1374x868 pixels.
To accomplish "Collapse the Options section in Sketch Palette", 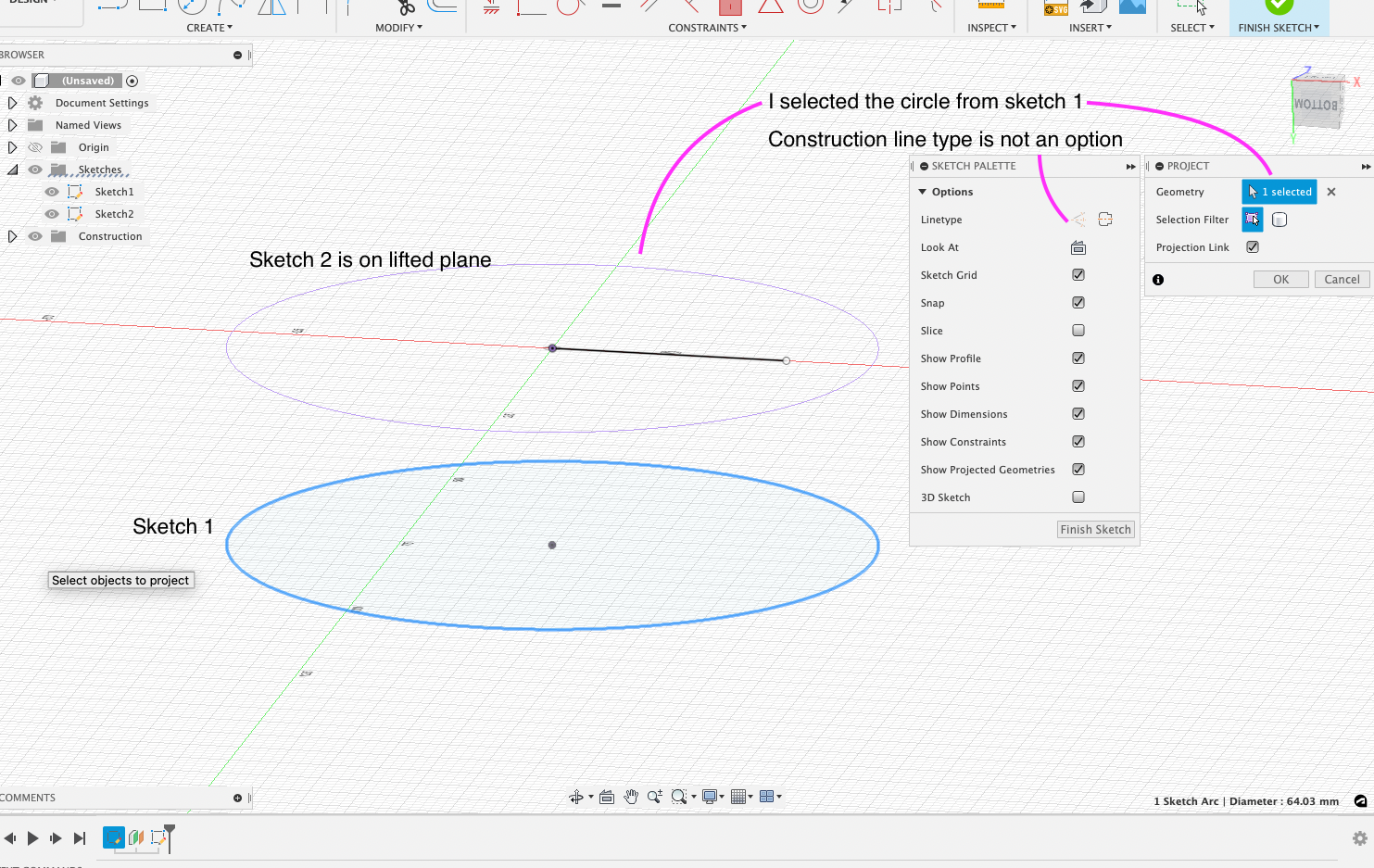I will pos(923,192).
